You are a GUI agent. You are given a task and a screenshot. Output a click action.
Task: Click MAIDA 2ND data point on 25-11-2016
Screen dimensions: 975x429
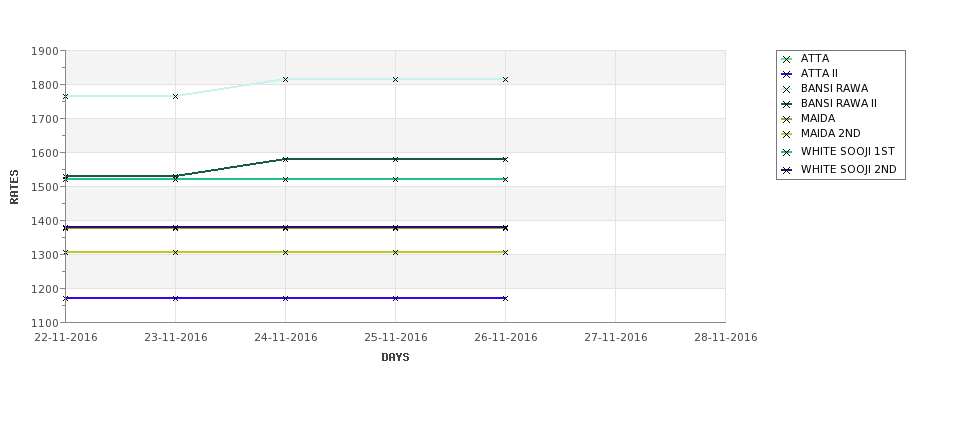pyautogui.click(x=395, y=252)
